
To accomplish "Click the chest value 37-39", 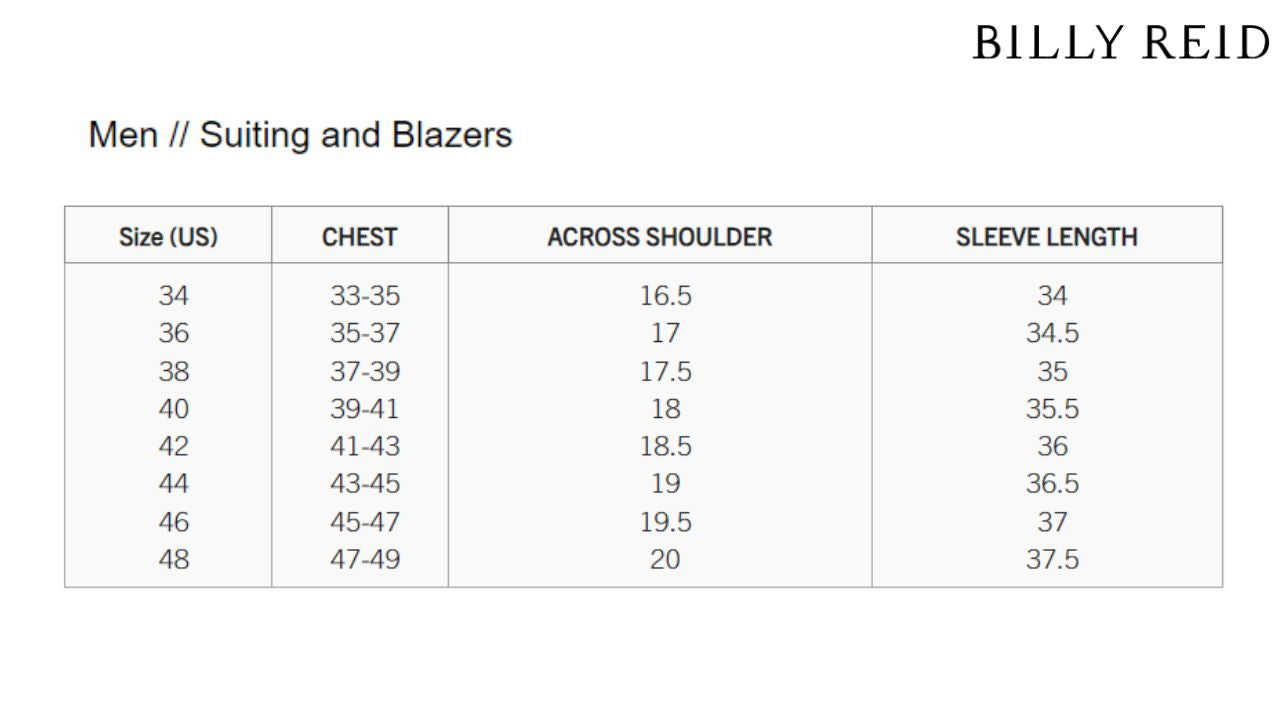I will (x=365, y=371).
